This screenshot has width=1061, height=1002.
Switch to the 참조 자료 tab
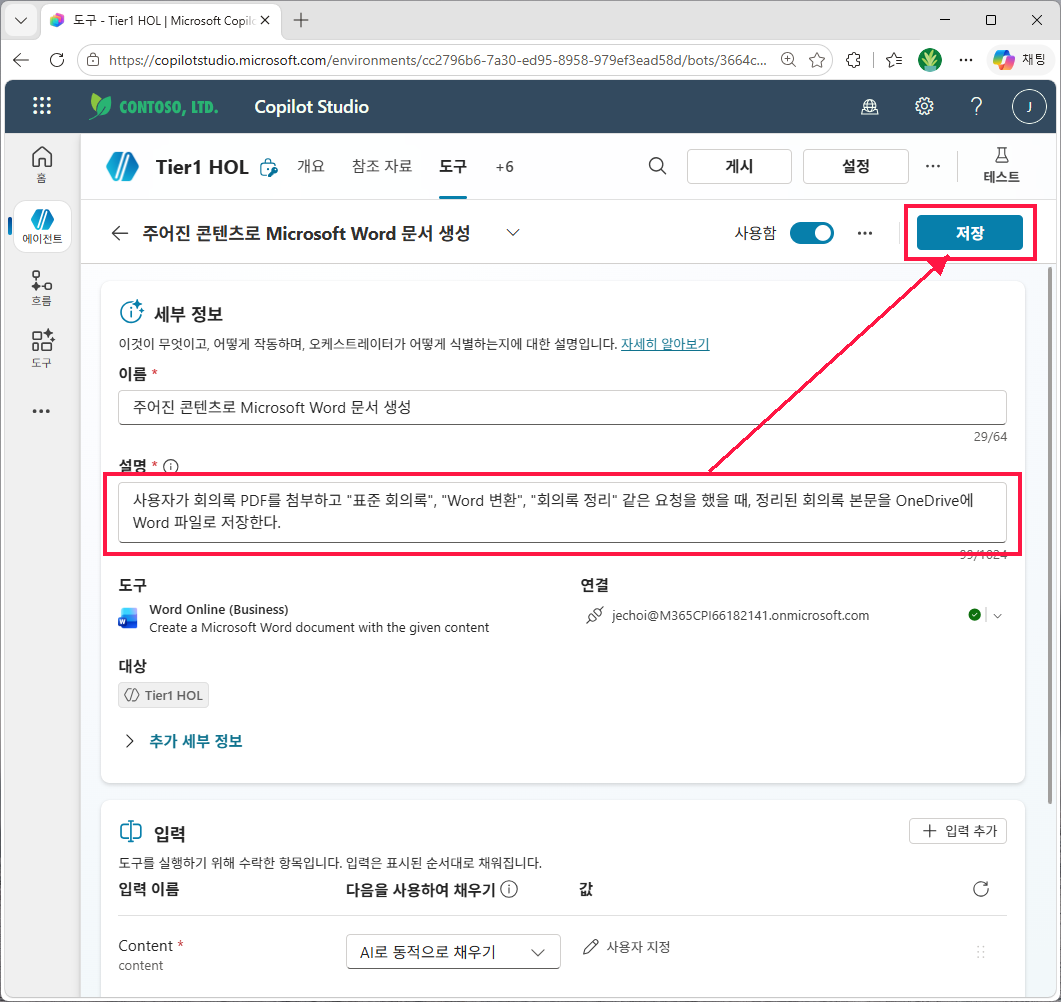382,166
